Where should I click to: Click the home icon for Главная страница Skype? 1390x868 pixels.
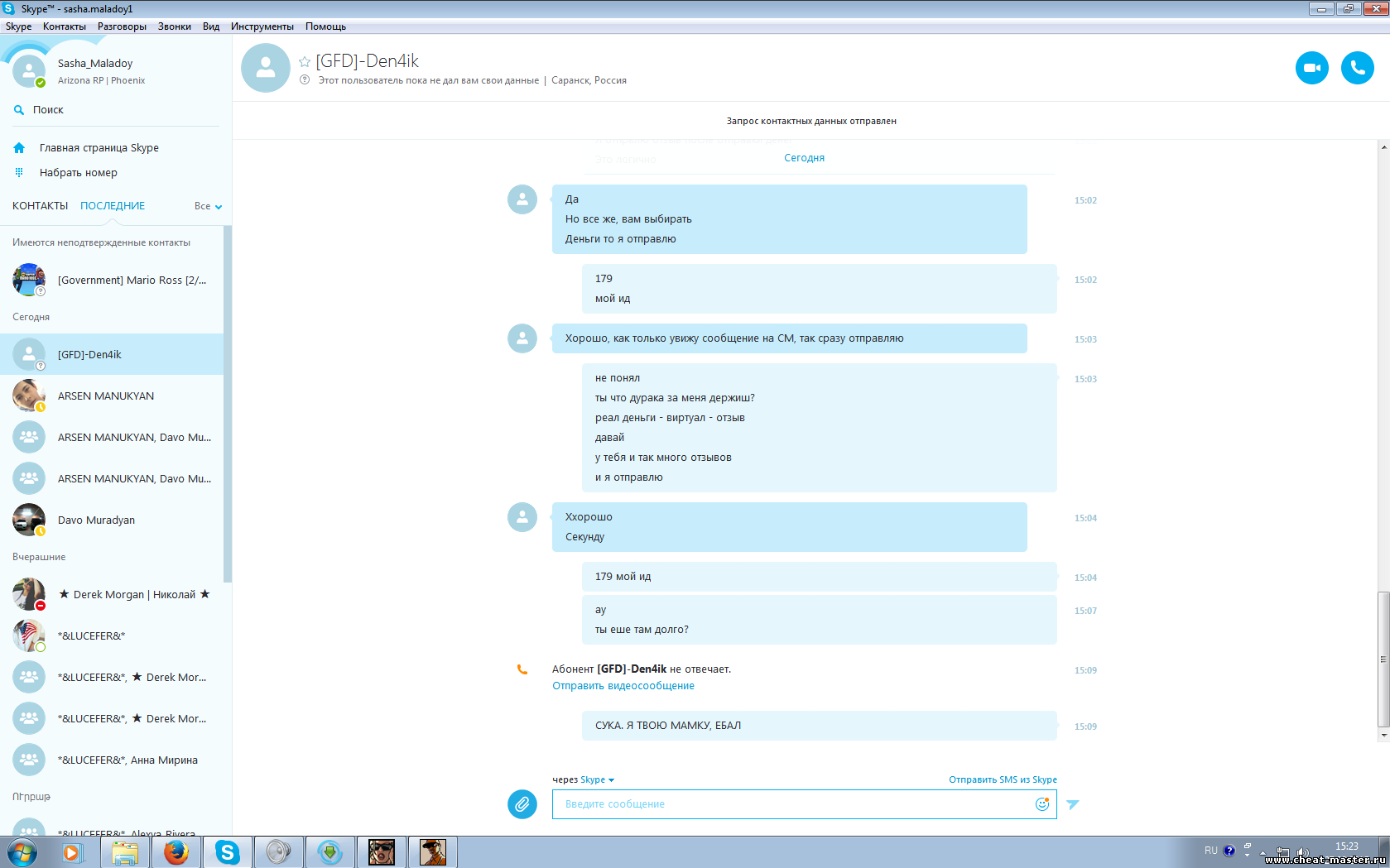tap(19, 148)
